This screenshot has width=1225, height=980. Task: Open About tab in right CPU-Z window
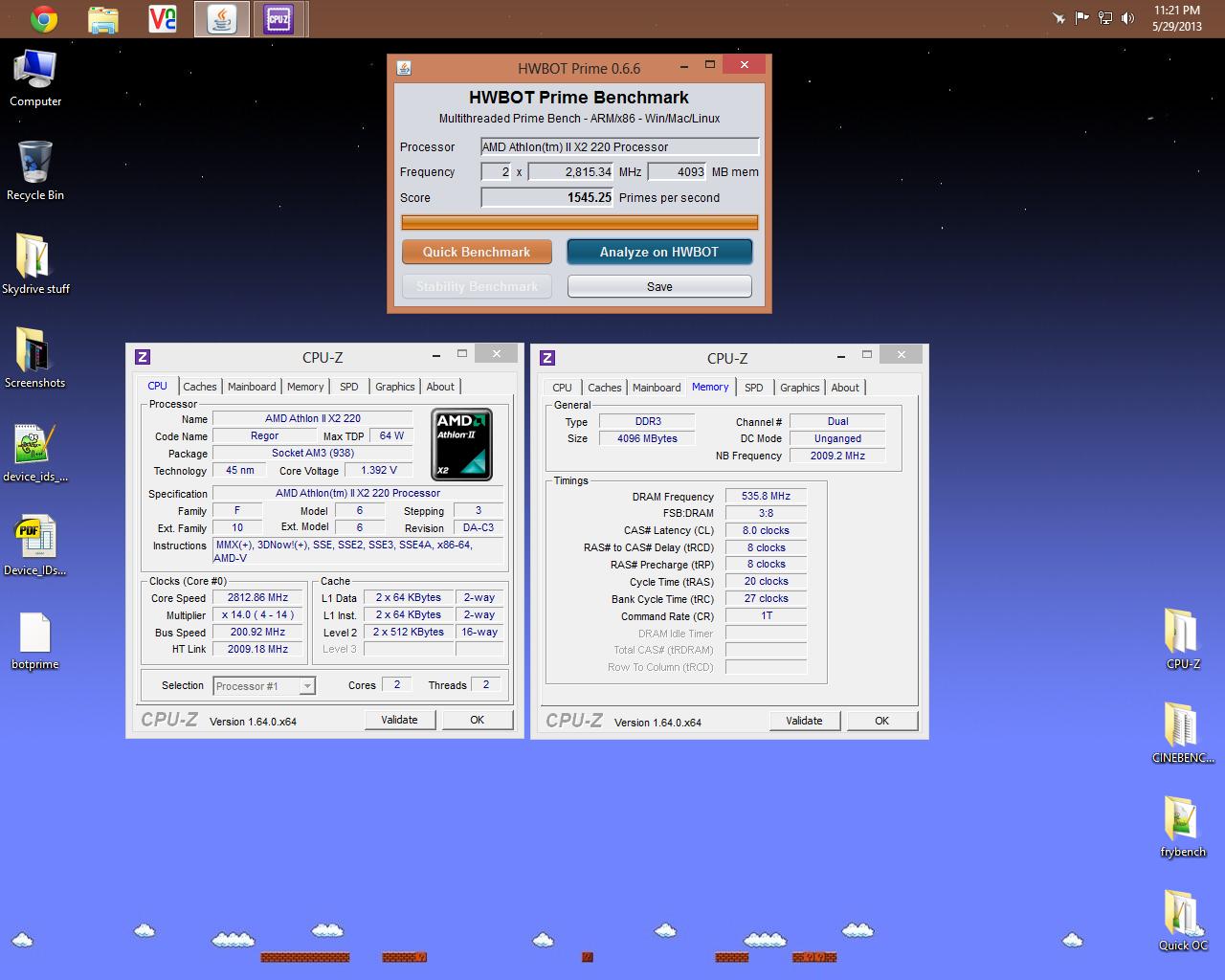click(x=845, y=388)
